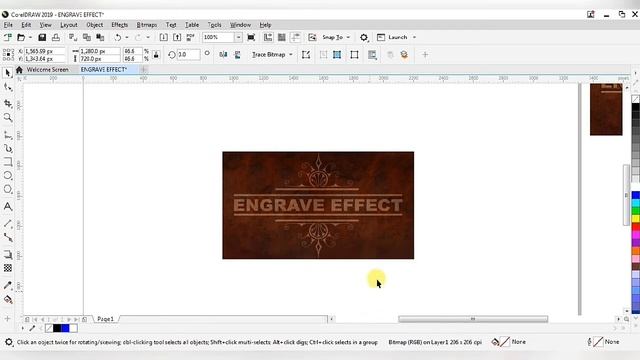Open the File menu
The image size is (640, 360).
(8, 25)
